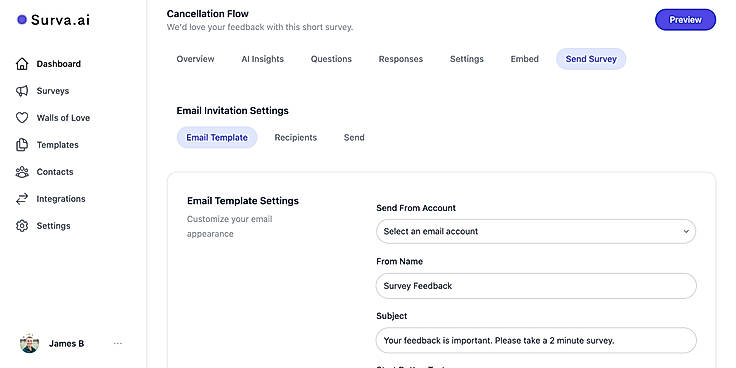Click the Cancellation Flow survey title
The height and width of the screenshot is (368, 736).
pyautogui.click(x=208, y=14)
